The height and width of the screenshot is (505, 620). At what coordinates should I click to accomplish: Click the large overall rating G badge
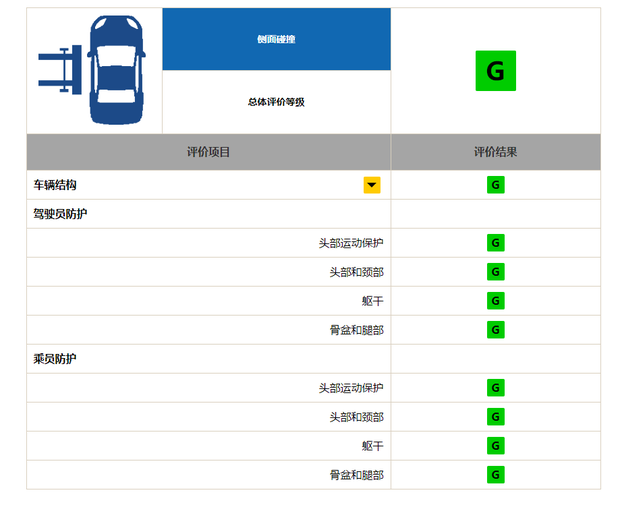[495, 71]
